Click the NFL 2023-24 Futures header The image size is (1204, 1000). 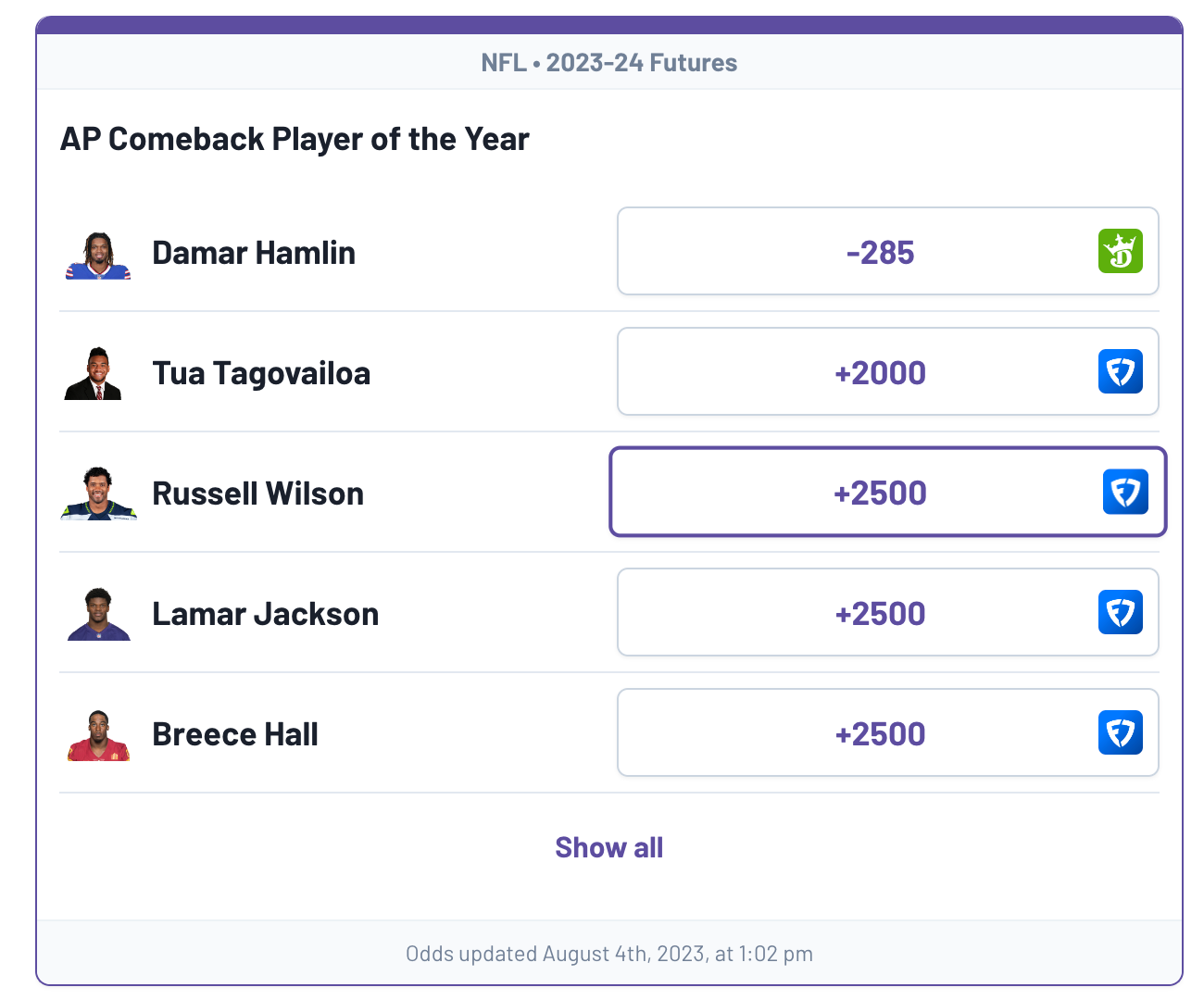[609, 62]
